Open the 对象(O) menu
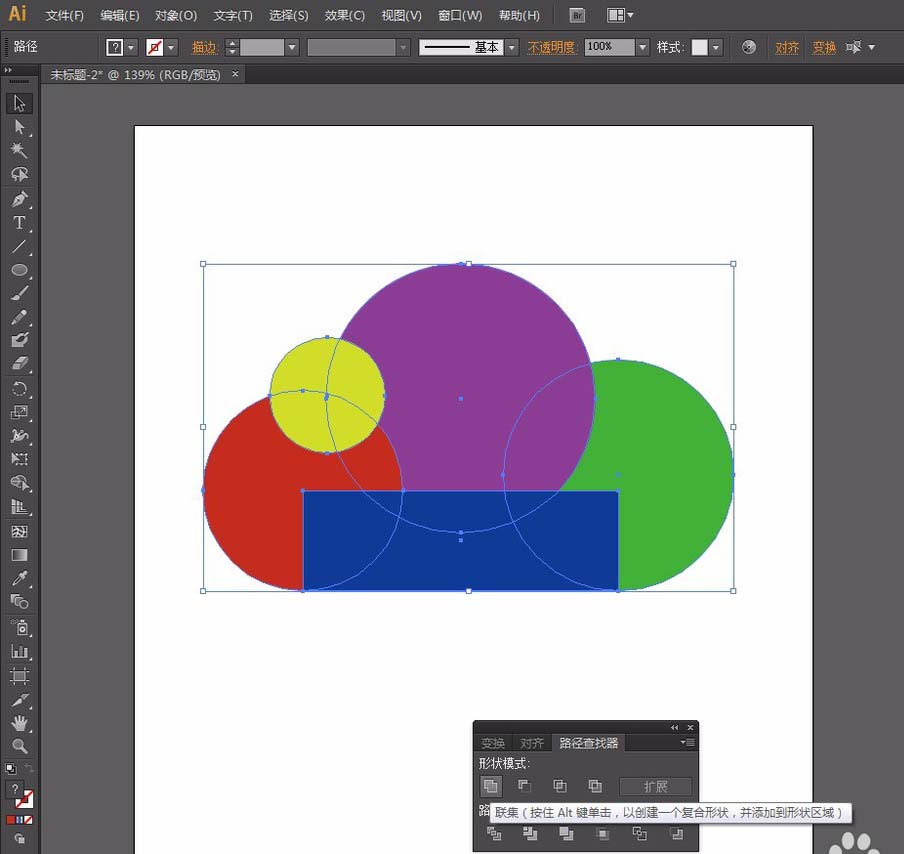The image size is (904, 854). coord(176,16)
